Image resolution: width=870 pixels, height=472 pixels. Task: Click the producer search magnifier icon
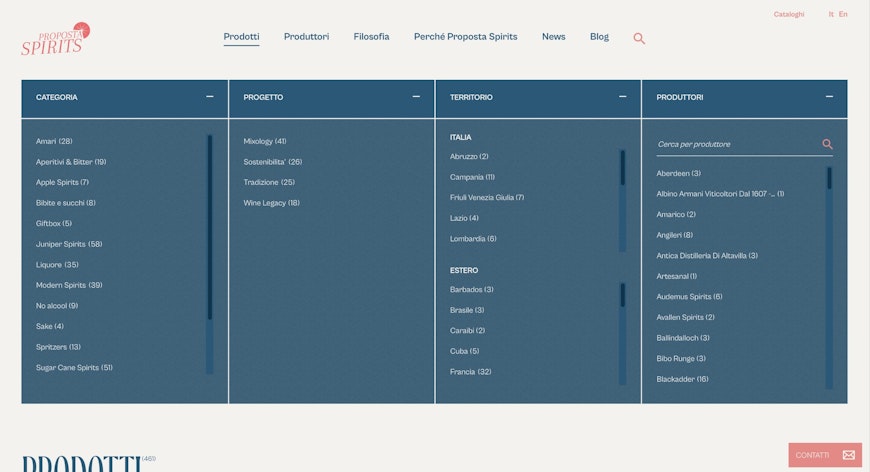(x=827, y=144)
